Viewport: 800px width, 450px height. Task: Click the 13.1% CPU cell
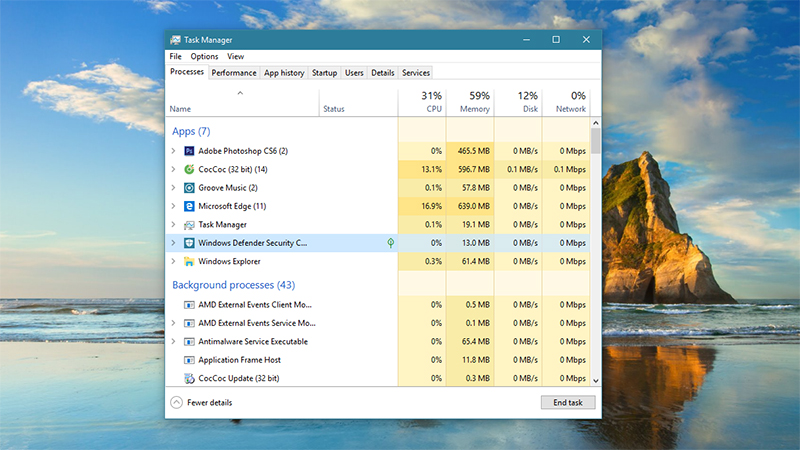click(422, 169)
